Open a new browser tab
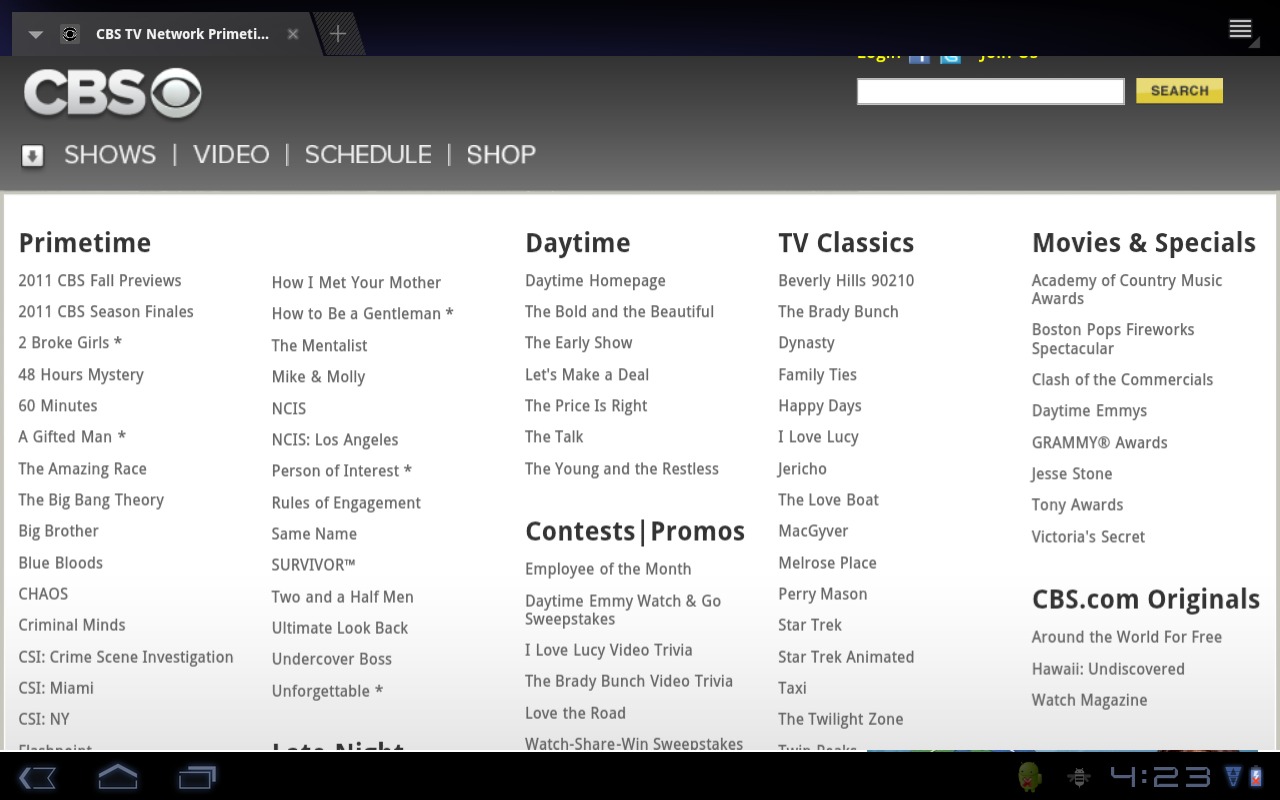Image resolution: width=1280 pixels, height=800 pixels. coord(338,34)
